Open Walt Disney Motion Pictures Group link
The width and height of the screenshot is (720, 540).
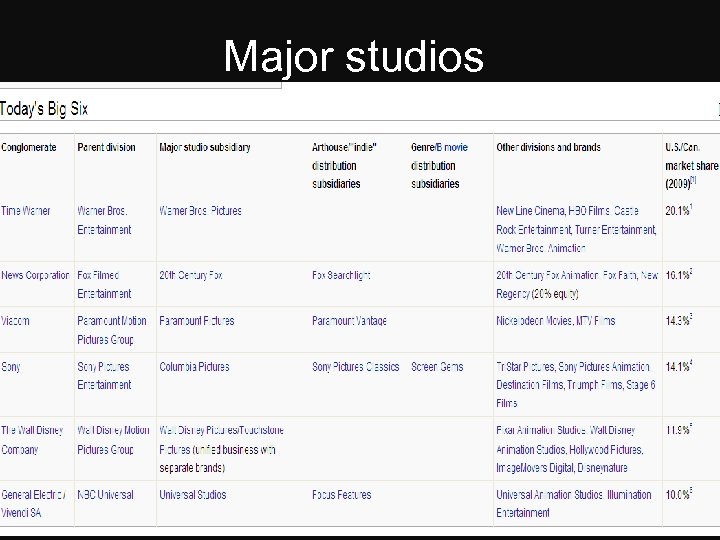(113, 439)
